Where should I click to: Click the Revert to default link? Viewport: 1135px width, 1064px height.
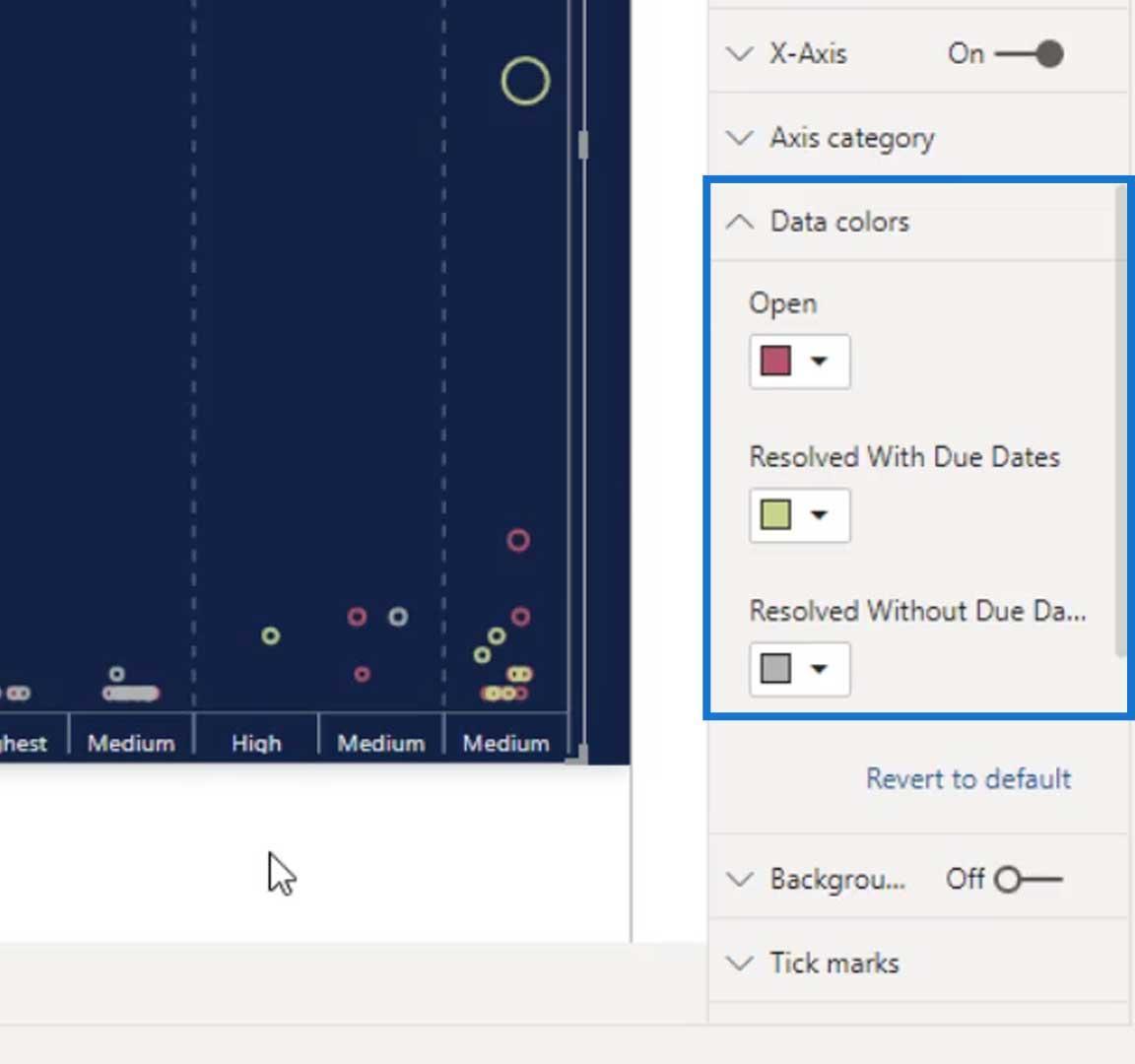tap(968, 779)
